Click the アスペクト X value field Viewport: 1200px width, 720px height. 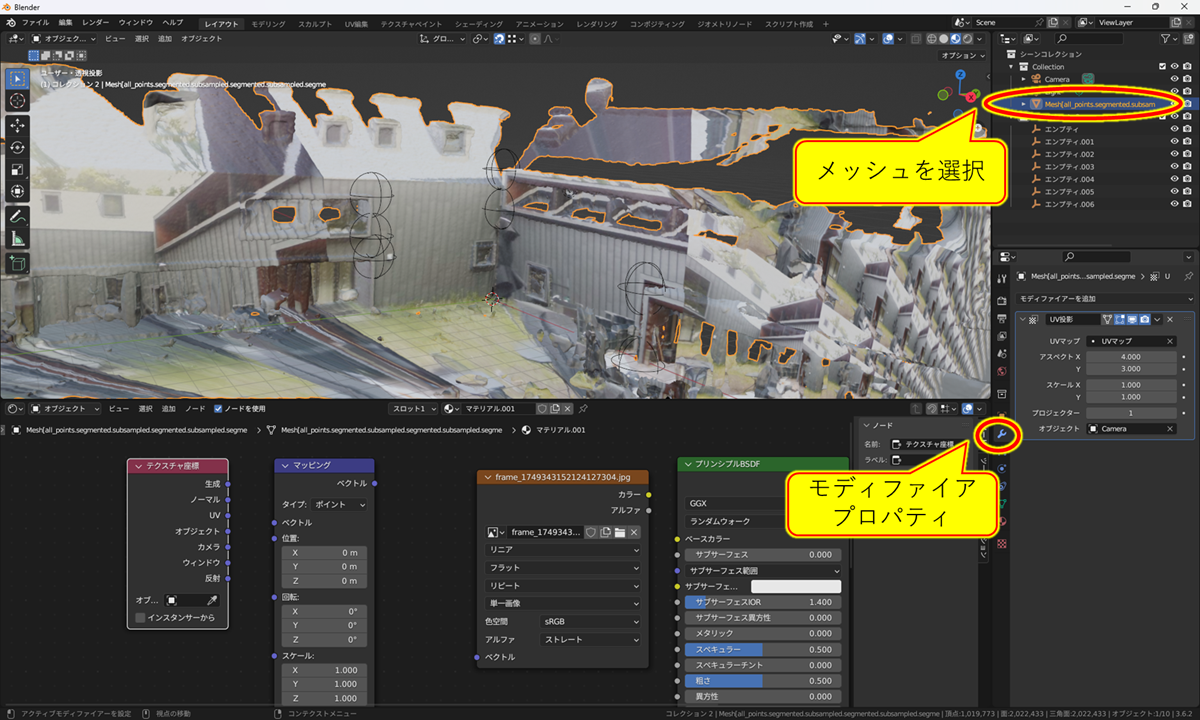pyautogui.click(x=1131, y=356)
